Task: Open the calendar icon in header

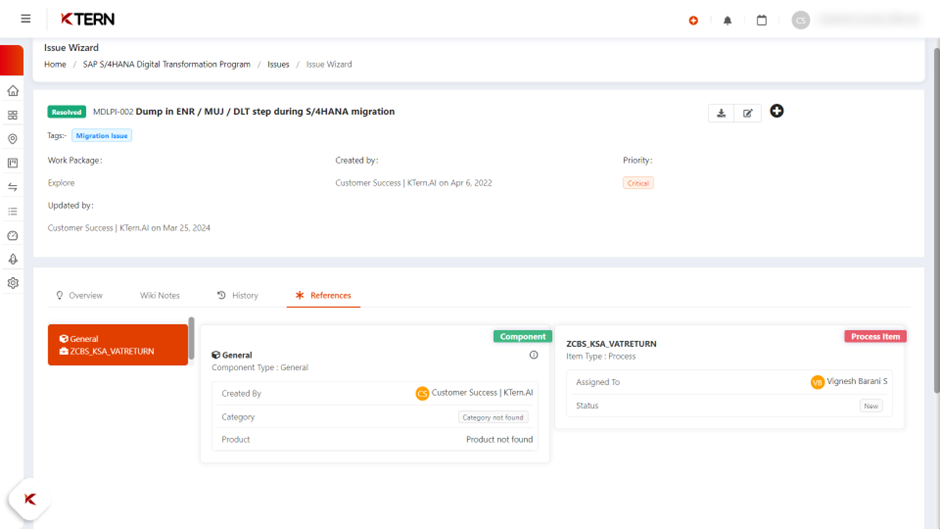Action: 761,20
